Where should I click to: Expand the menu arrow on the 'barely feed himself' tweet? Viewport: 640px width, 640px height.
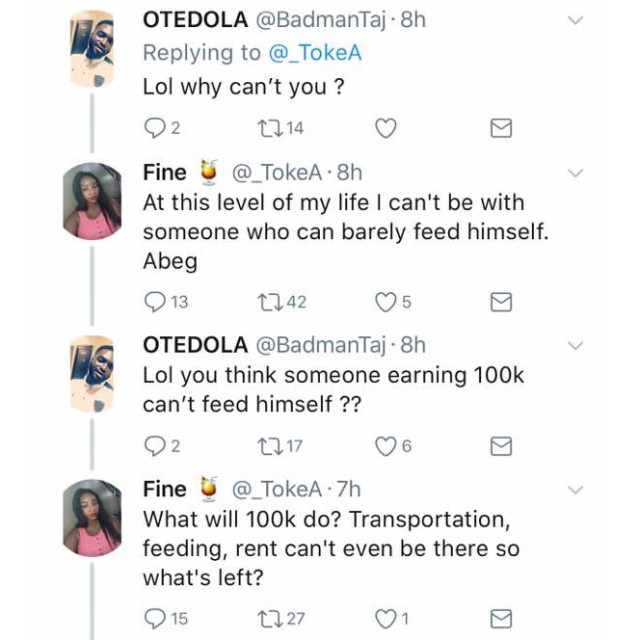pyautogui.click(x=575, y=173)
